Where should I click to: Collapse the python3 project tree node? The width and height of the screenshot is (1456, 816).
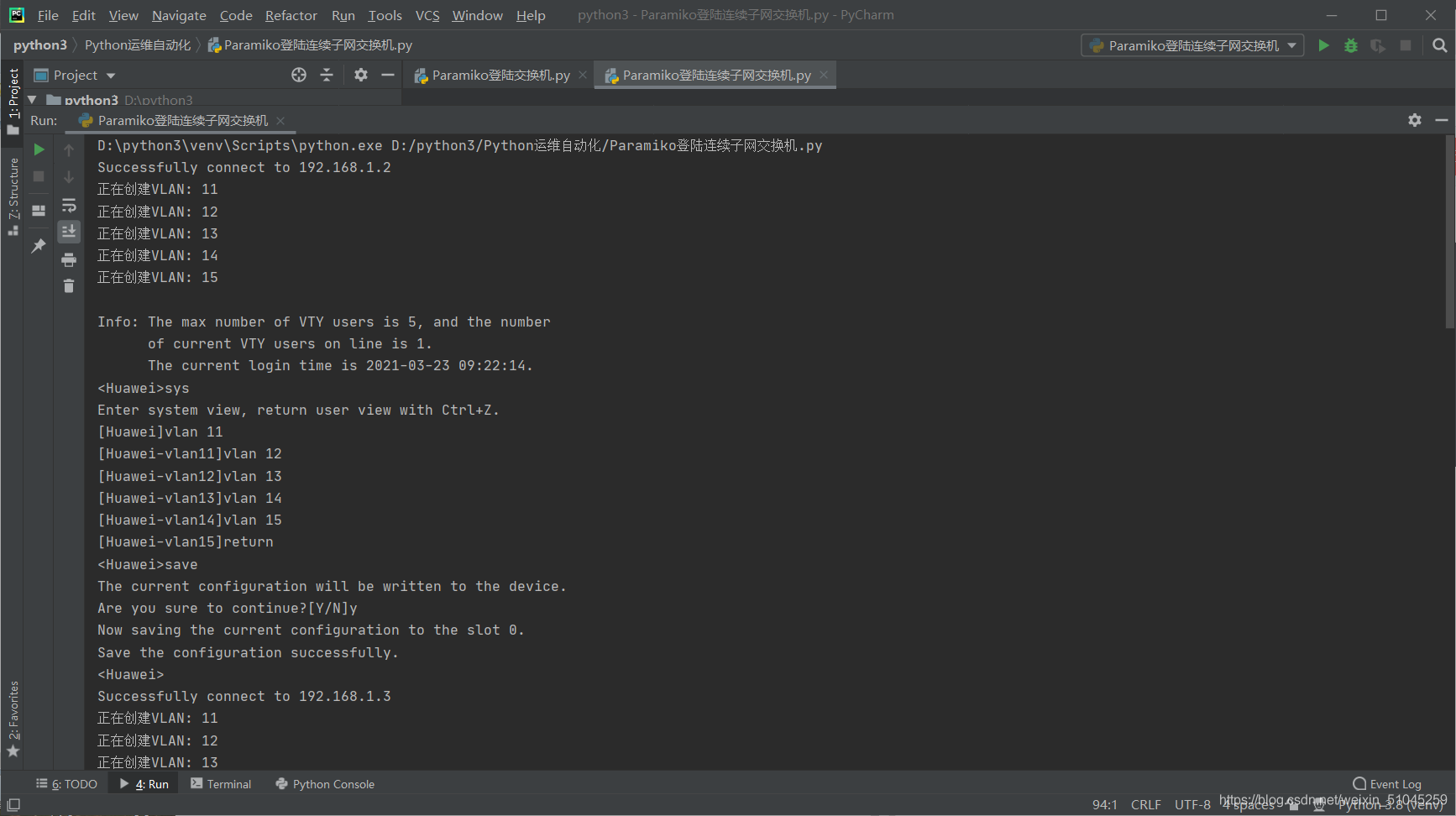[x=31, y=99]
